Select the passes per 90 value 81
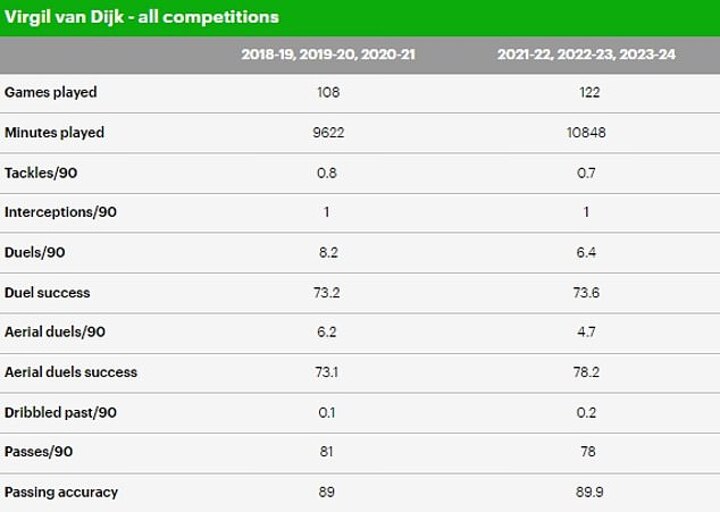Image resolution: width=720 pixels, height=512 pixels. point(327,452)
